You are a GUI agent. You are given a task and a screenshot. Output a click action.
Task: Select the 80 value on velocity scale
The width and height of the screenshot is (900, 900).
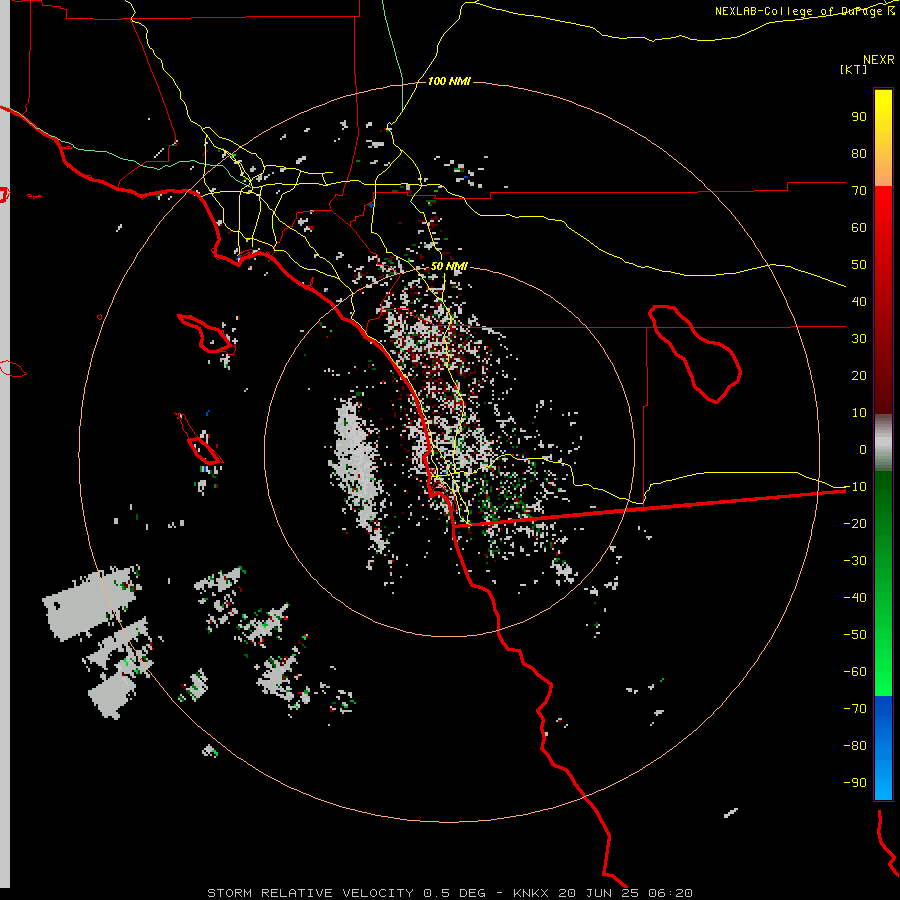click(859, 154)
